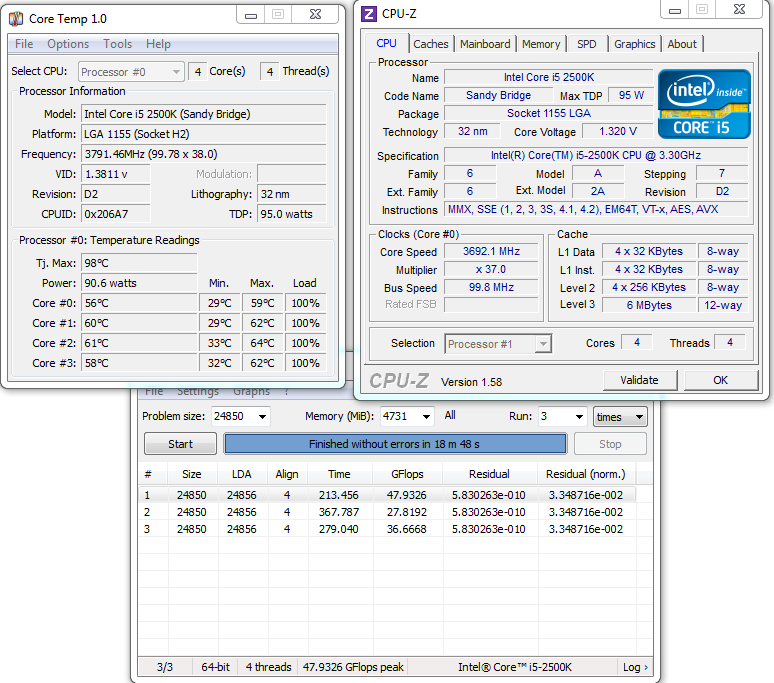Click the Tj. Max value 98°C
Viewport: 774px width, 683px height.
tap(139, 263)
